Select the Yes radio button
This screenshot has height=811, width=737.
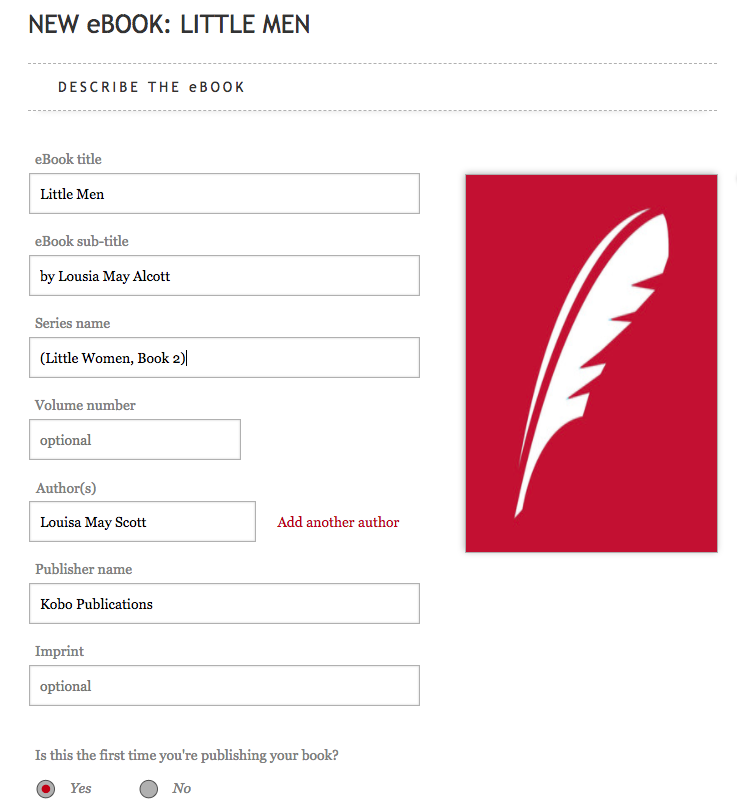click(46, 789)
